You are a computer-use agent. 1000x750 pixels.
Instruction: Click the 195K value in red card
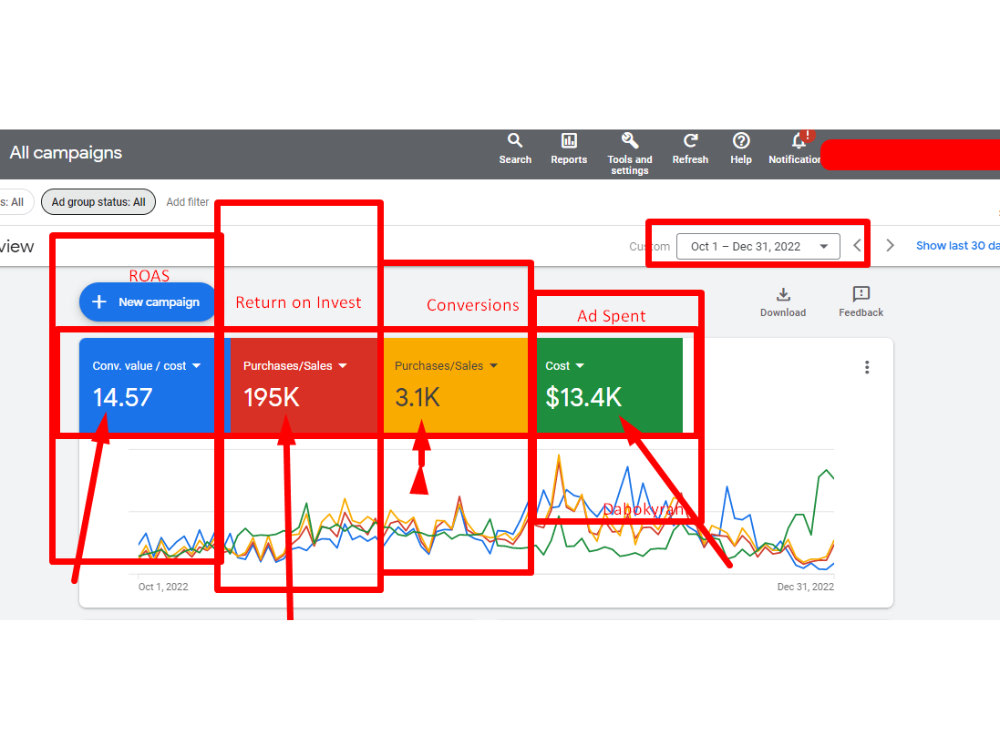coord(271,397)
